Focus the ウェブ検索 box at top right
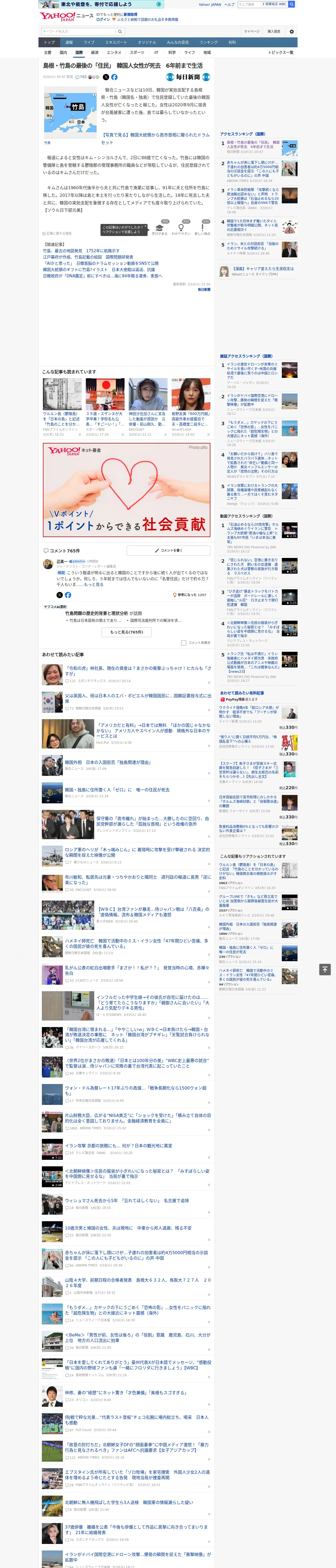 click(249, 4)
